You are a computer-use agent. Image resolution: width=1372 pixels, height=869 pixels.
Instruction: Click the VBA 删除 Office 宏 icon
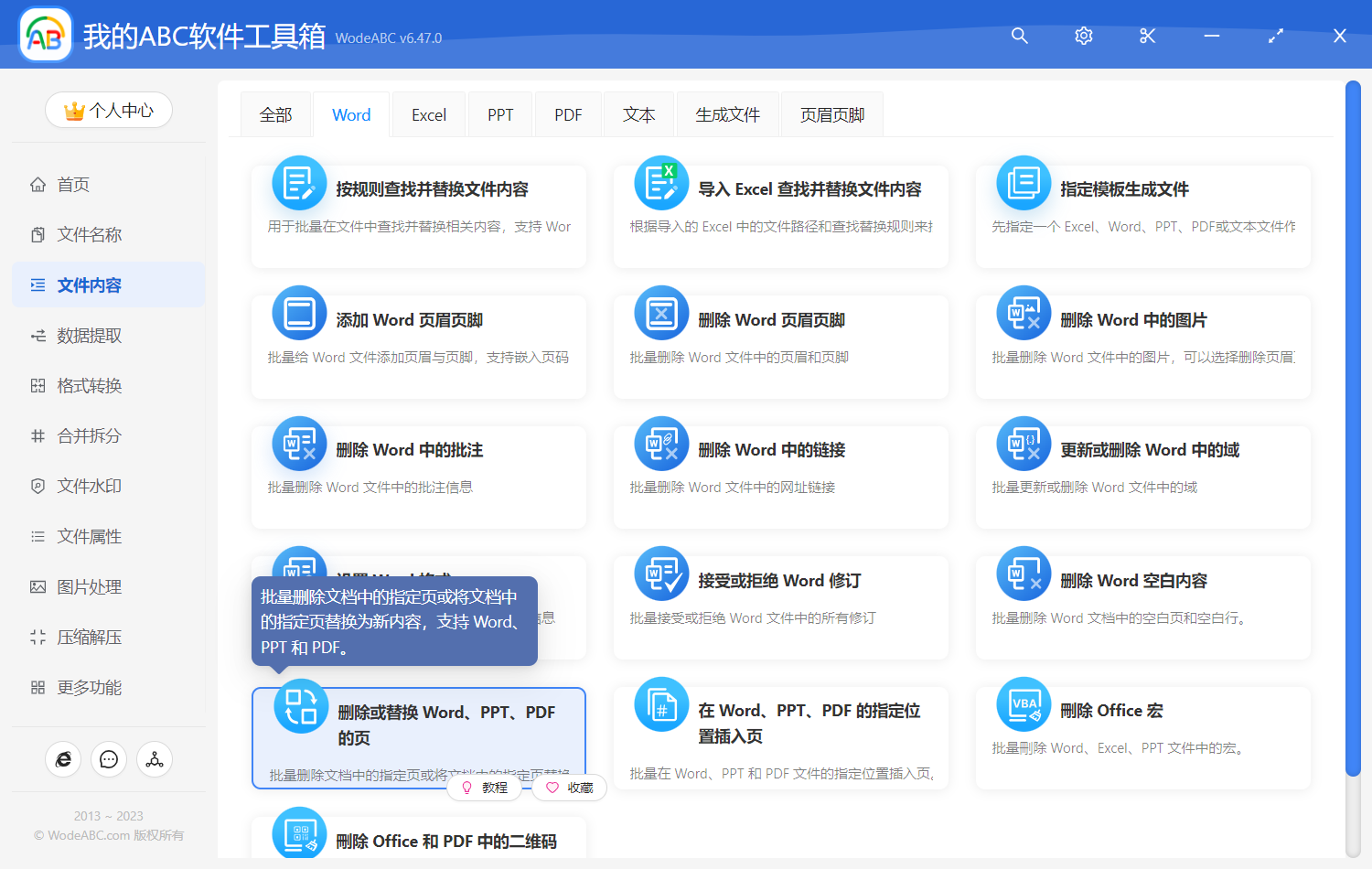[x=1023, y=704]
